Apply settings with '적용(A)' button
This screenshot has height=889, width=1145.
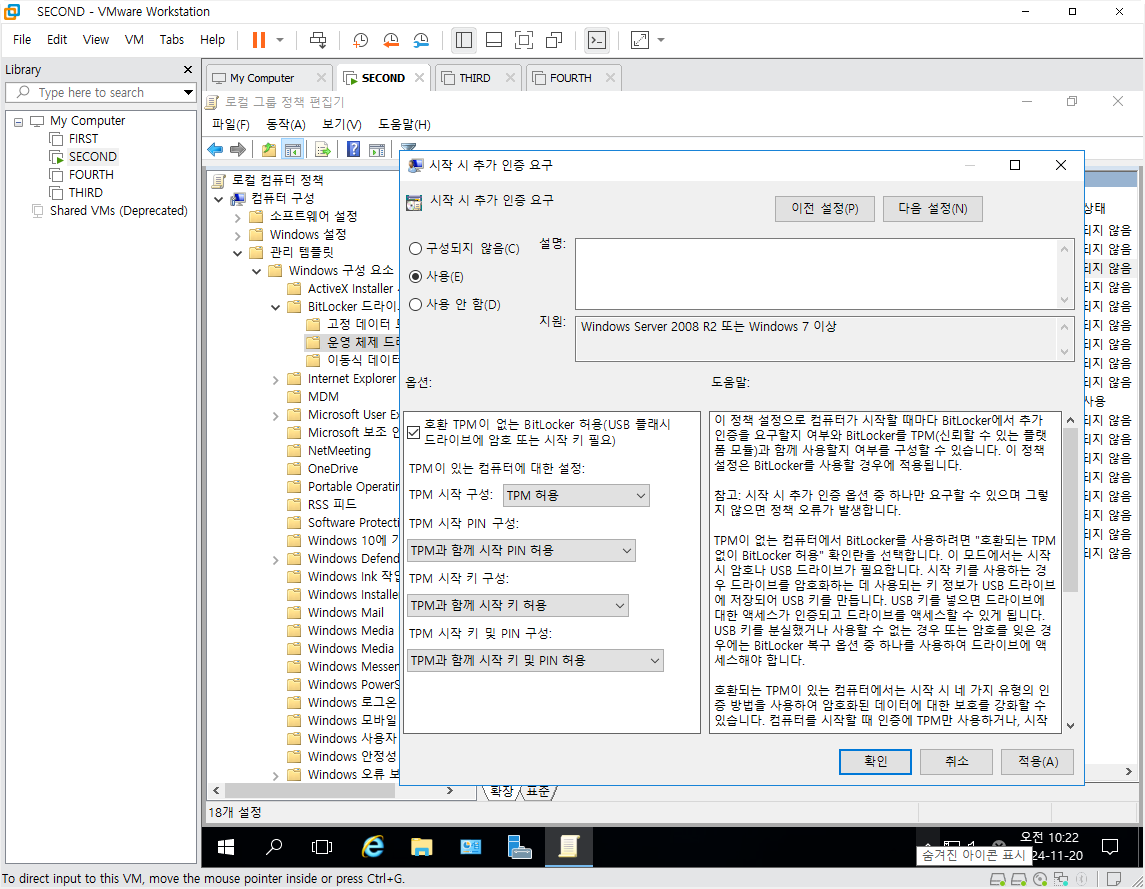(1038, 761)
